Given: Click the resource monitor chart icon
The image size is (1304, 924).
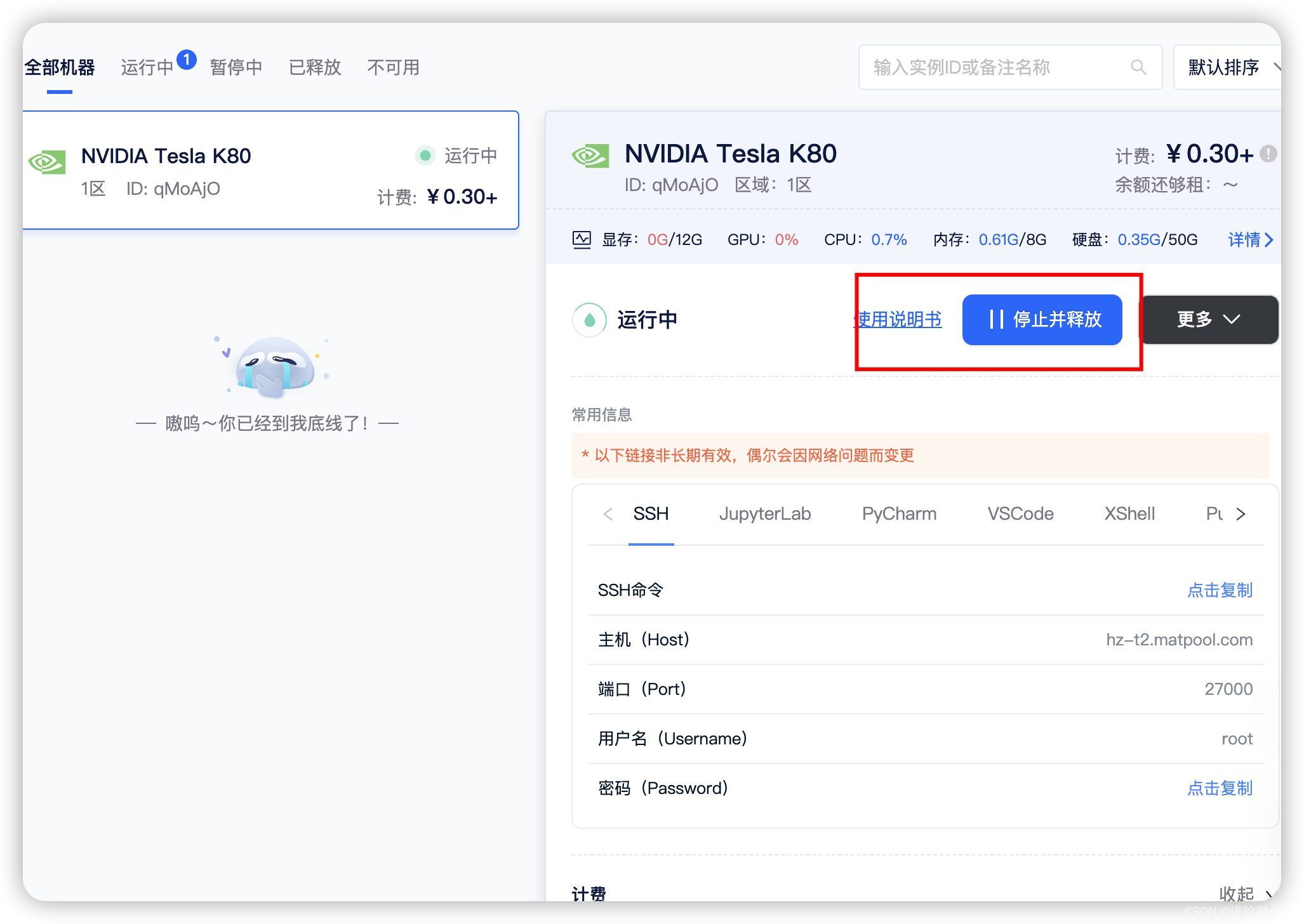Looking at the screenshot, I should click(582, 240).
